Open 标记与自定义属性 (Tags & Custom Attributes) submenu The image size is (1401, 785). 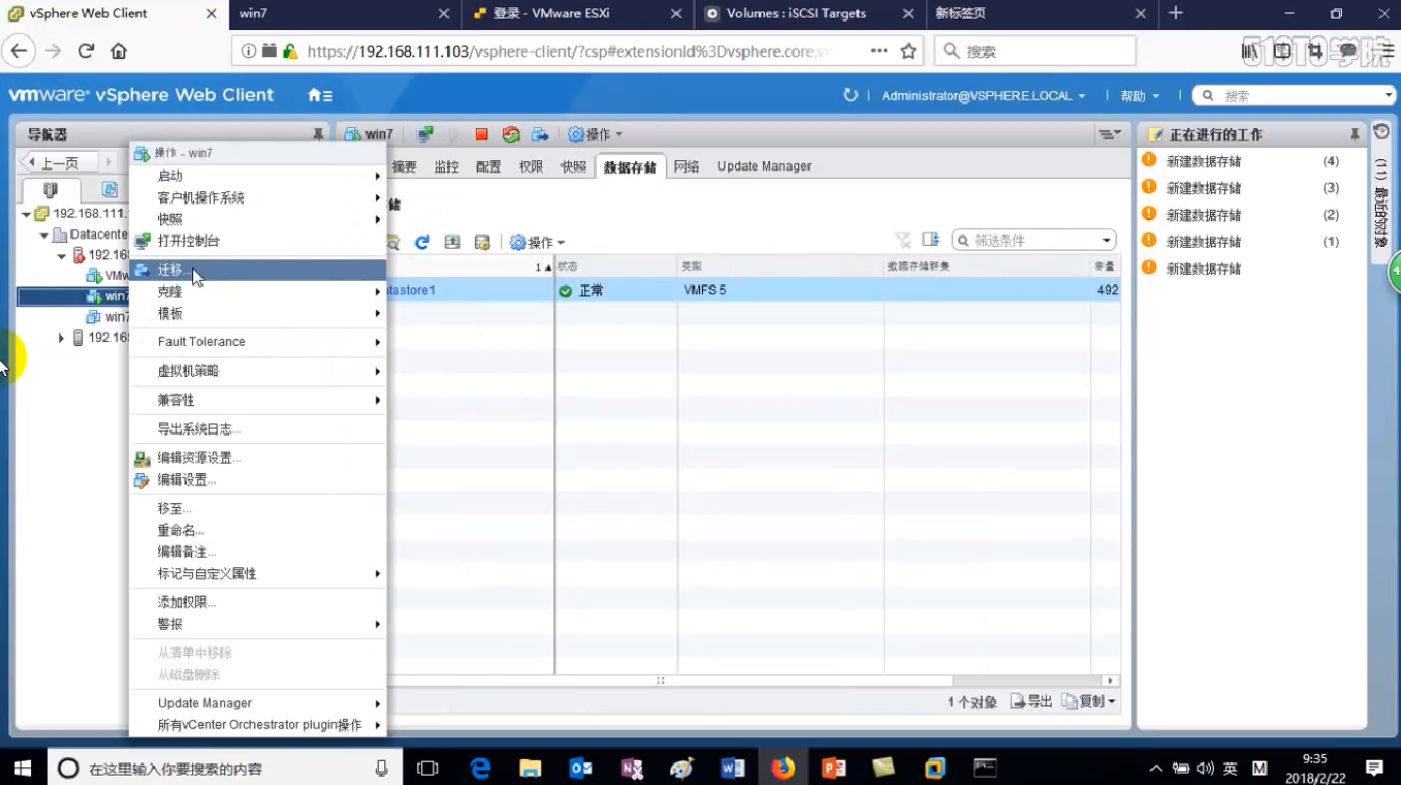tap(258, 574)
